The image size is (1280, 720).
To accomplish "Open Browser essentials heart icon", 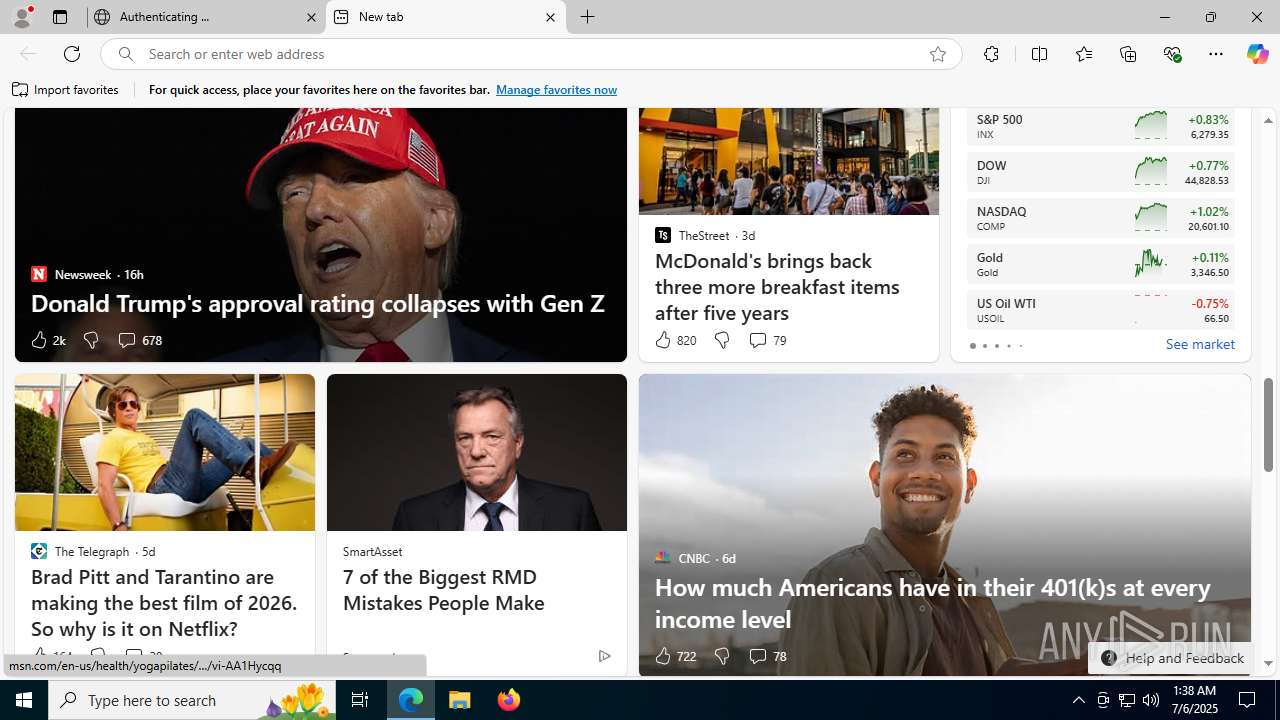I will click(x=1173, y=54).
